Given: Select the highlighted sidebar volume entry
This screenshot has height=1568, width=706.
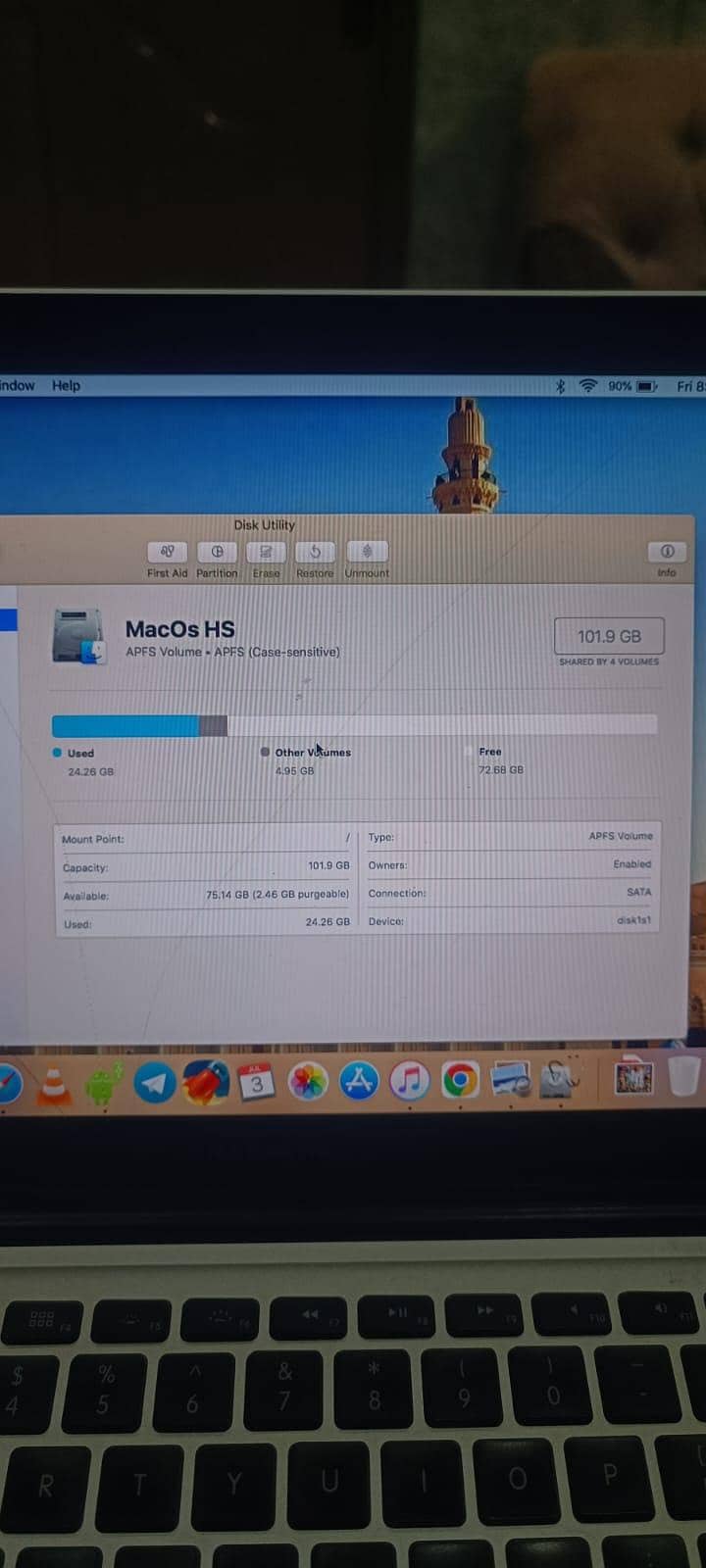Looking at the screenshot, I should click(8, 619).
